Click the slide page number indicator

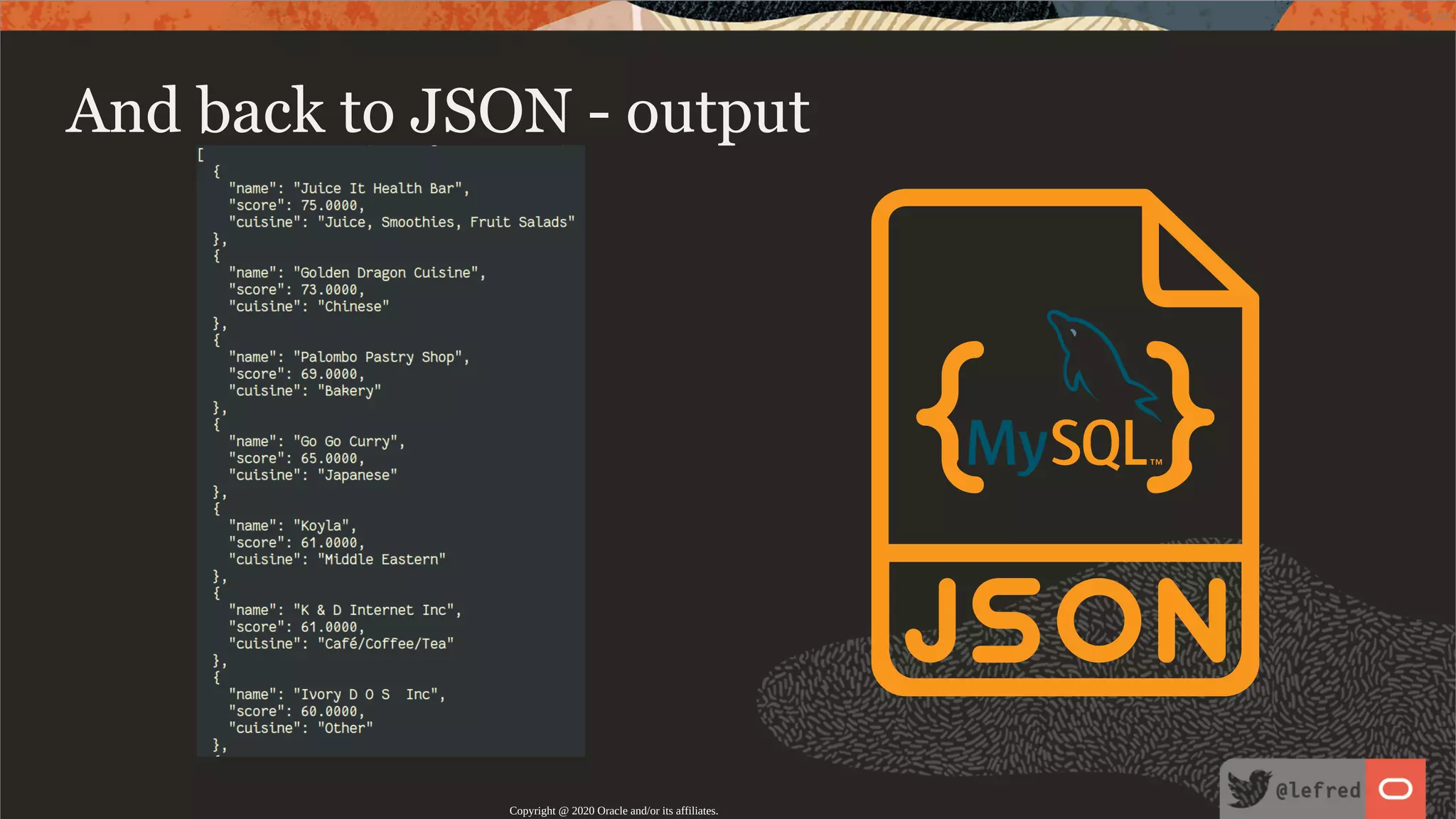[x=1429, y=16]
